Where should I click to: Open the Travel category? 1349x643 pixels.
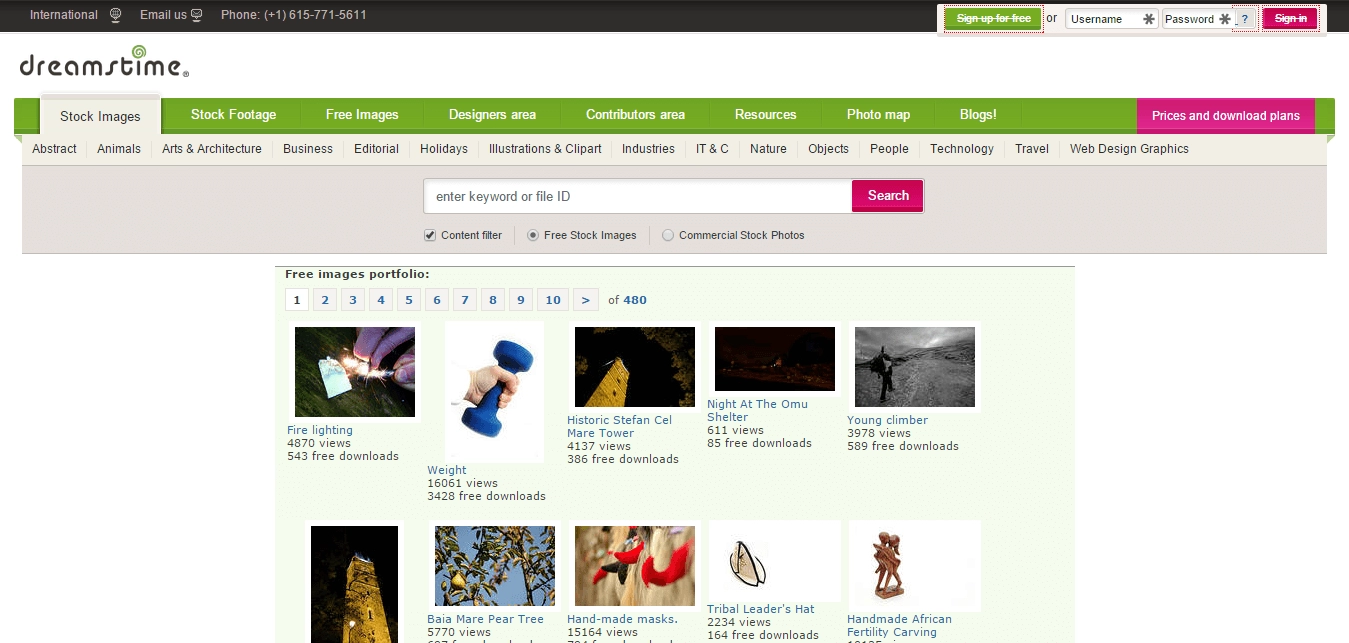1032,149
